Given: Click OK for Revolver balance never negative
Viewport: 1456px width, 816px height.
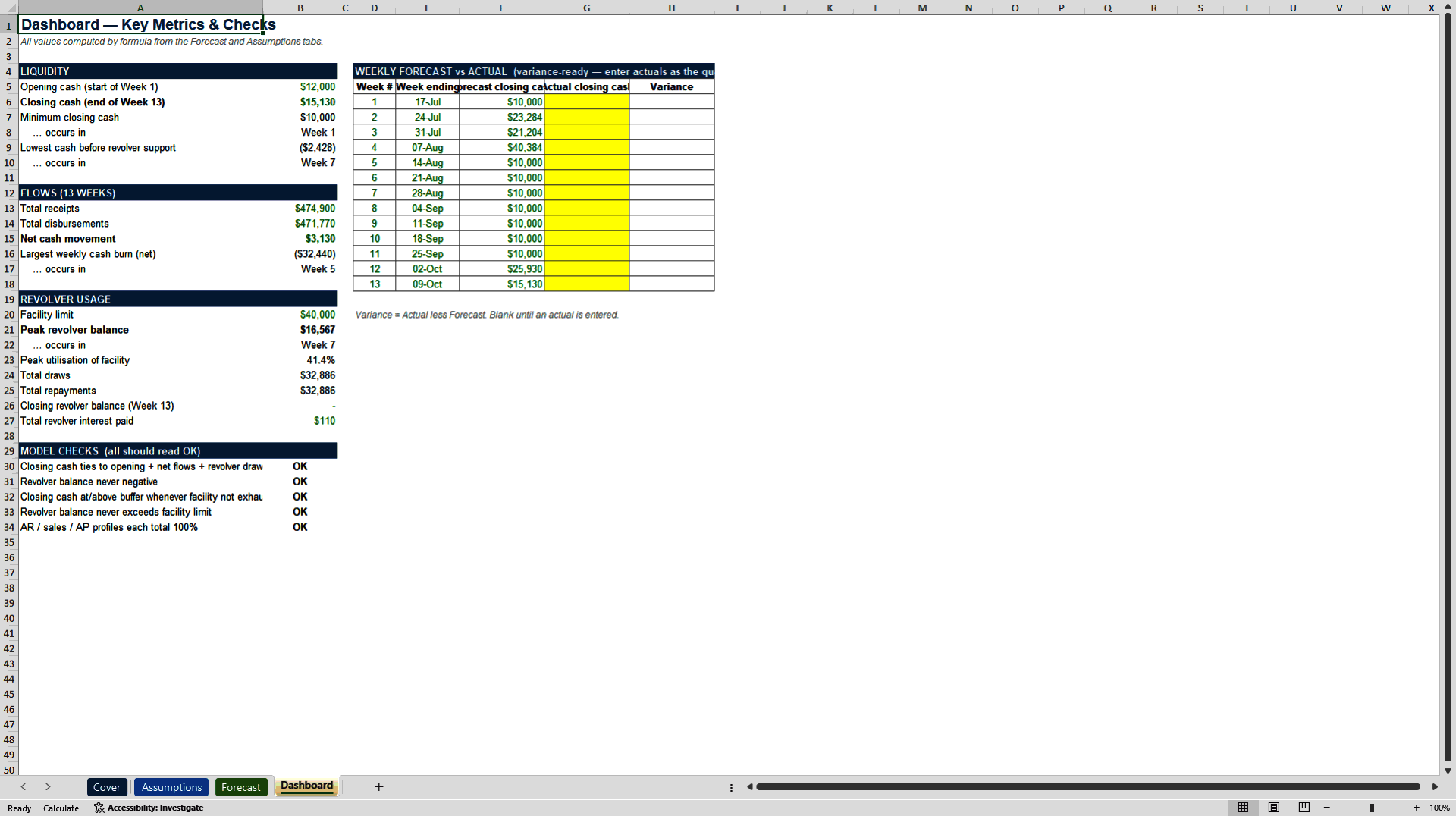Looking at the screenshot, I should point(300,482).
